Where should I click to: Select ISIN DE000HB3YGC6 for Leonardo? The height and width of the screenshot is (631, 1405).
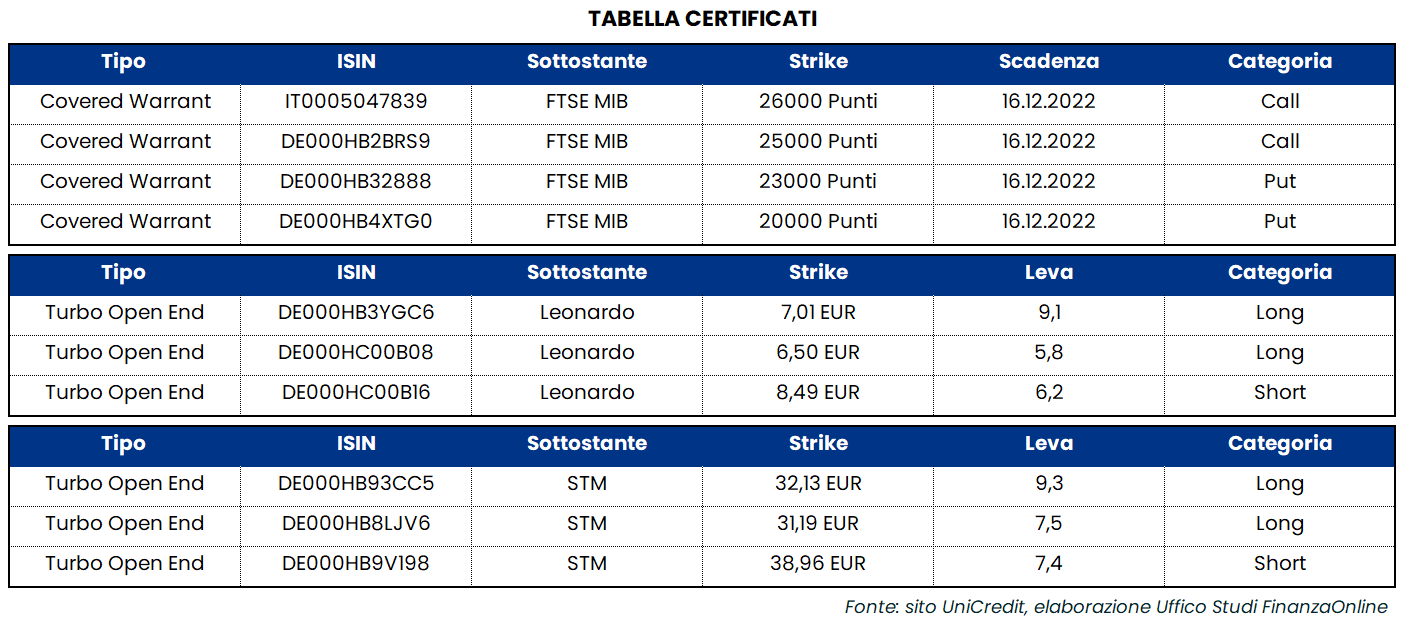tap(356, 312)
